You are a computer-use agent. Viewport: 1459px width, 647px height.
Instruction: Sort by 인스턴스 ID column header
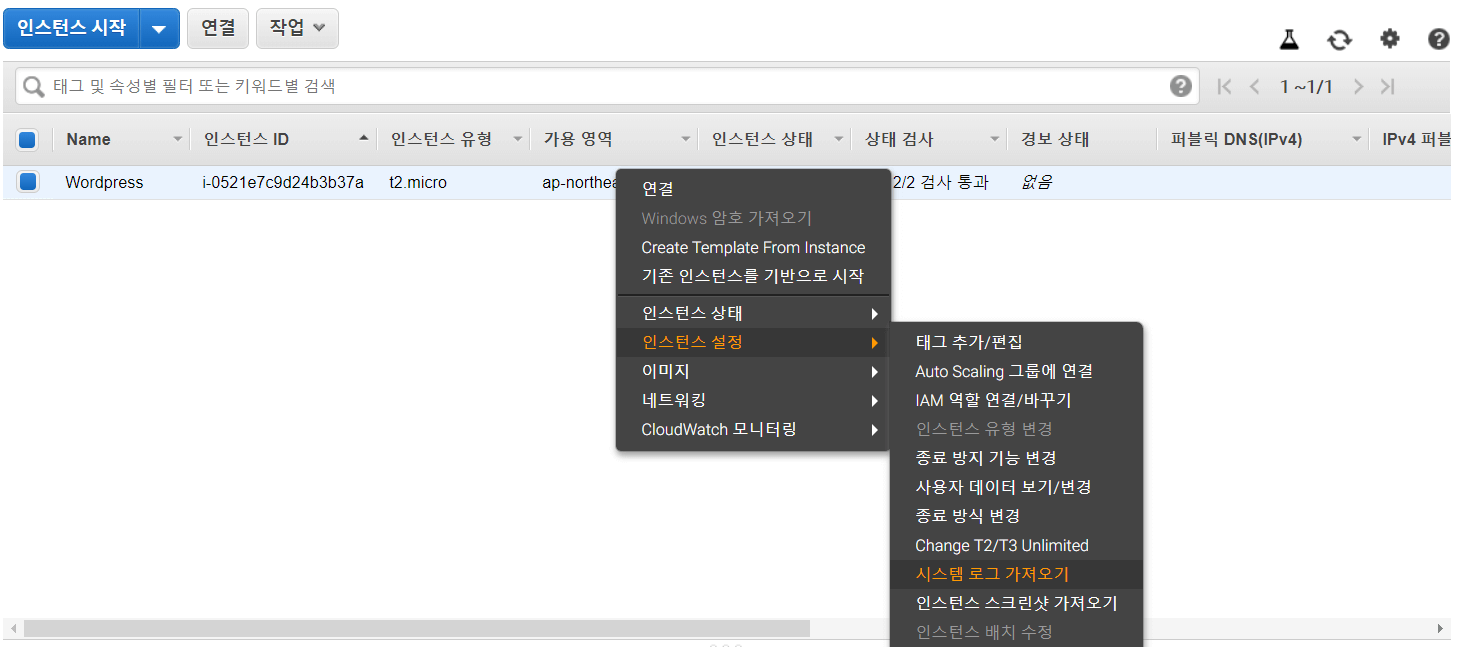pyautogui.click(x=246, y=139)
